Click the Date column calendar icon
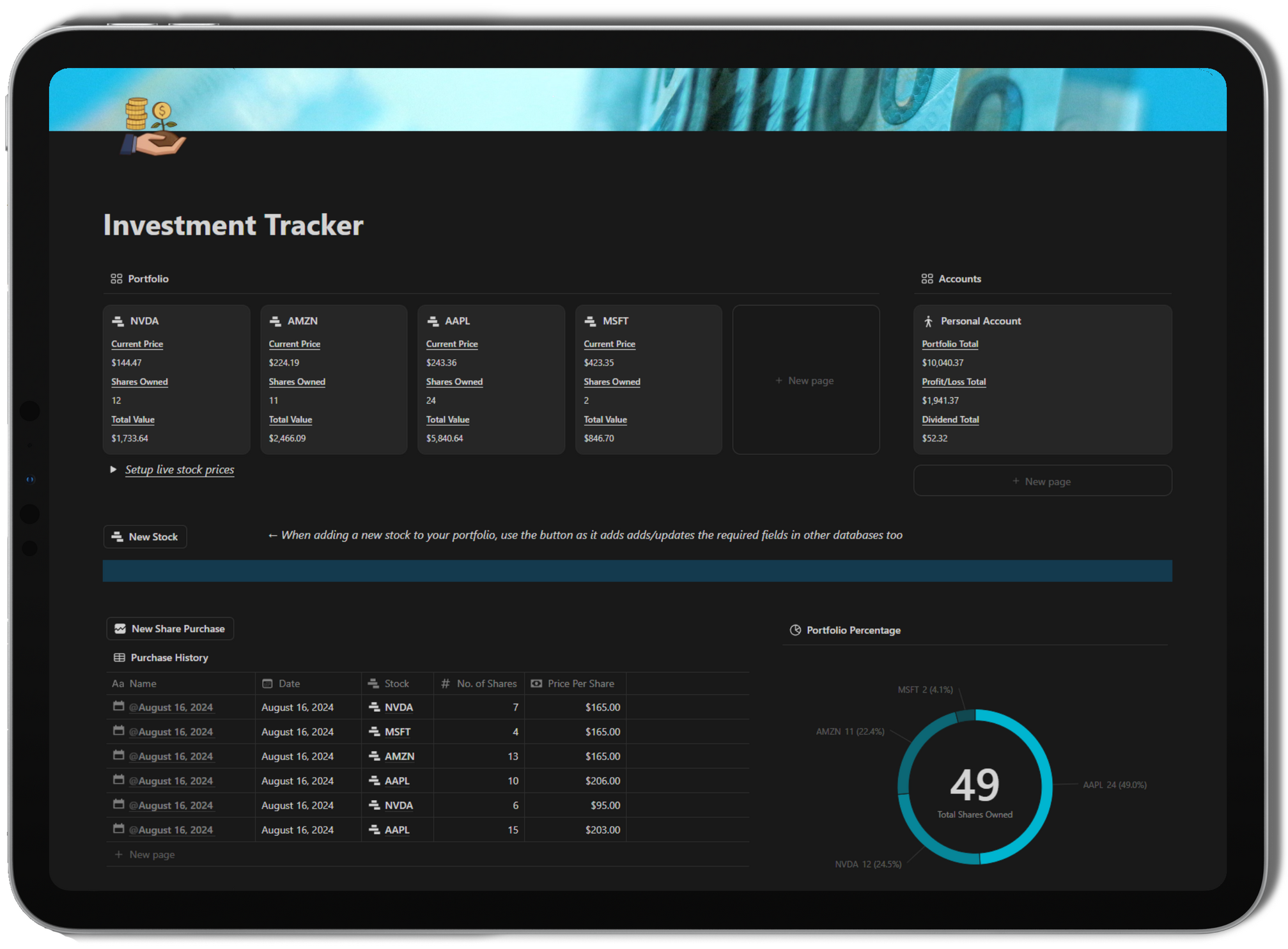This screenshot has width=1288, height=949. coord(267,683)
